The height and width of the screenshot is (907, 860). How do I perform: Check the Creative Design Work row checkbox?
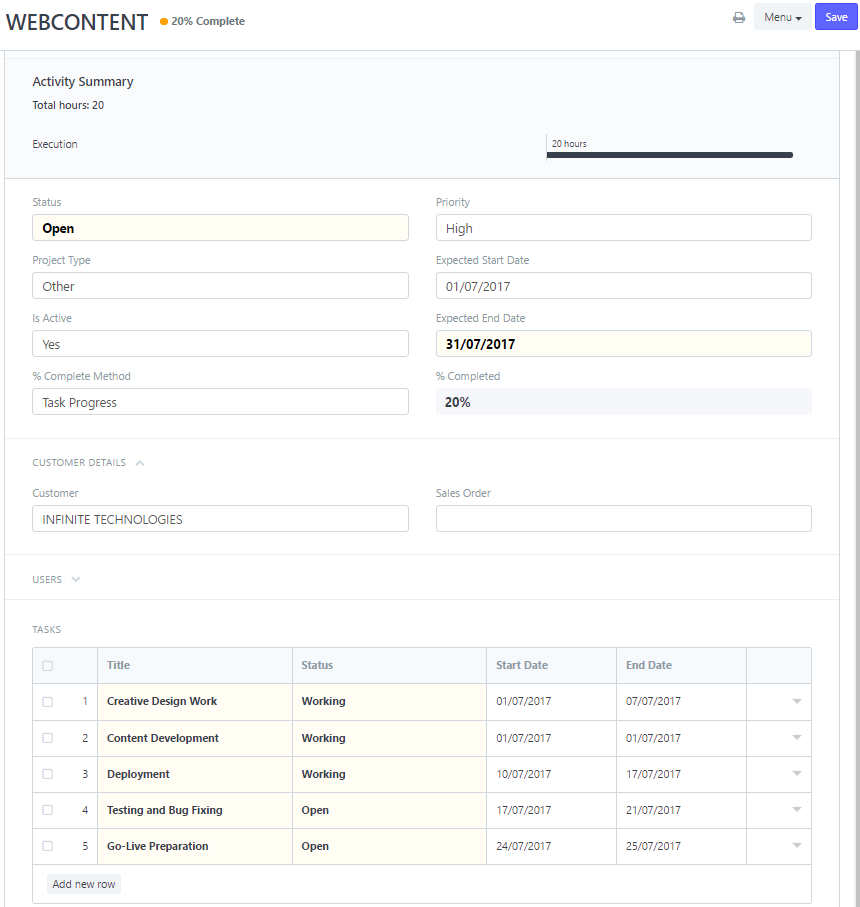48,702
